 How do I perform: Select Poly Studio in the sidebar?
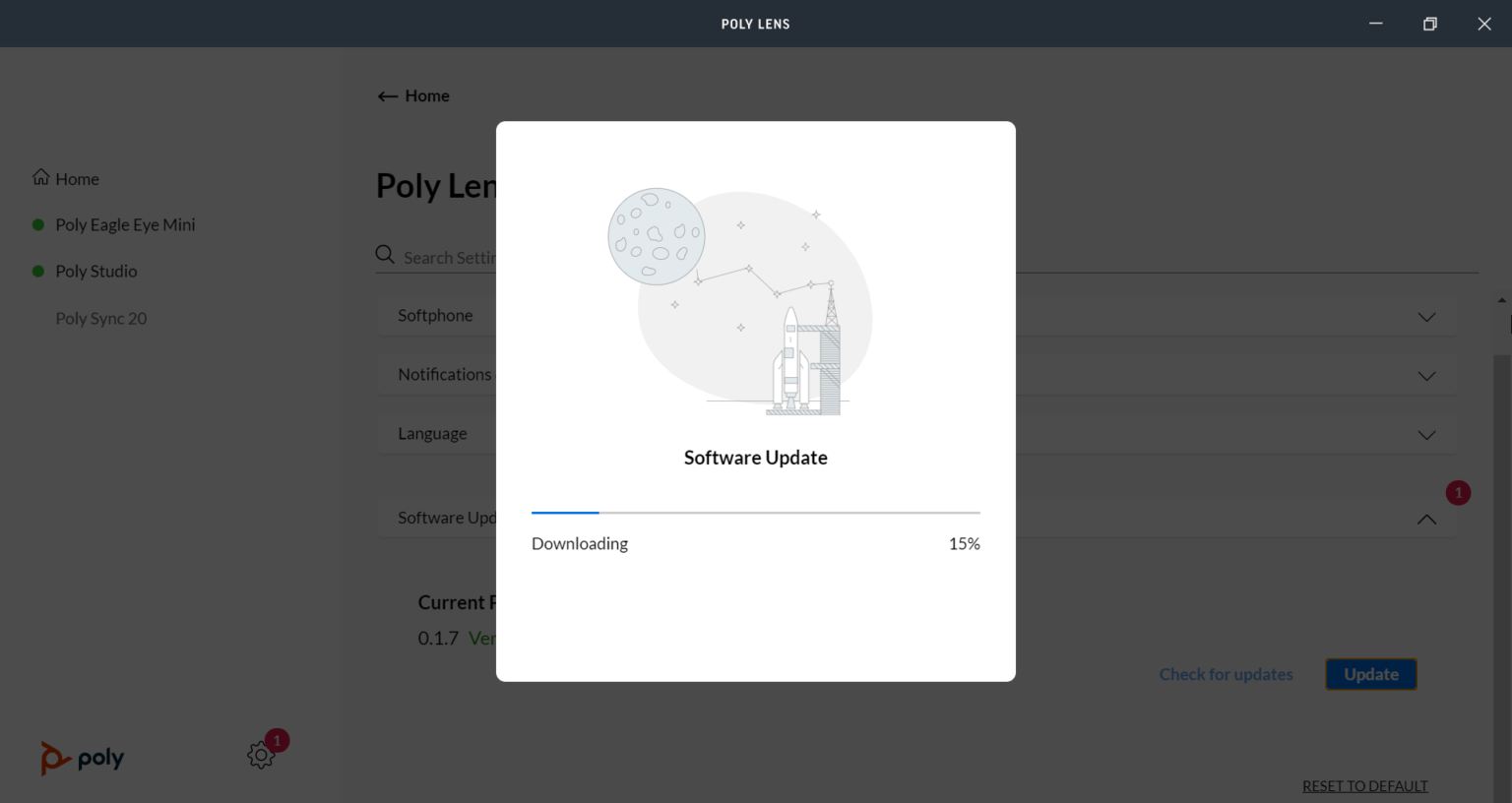[96, 271]
